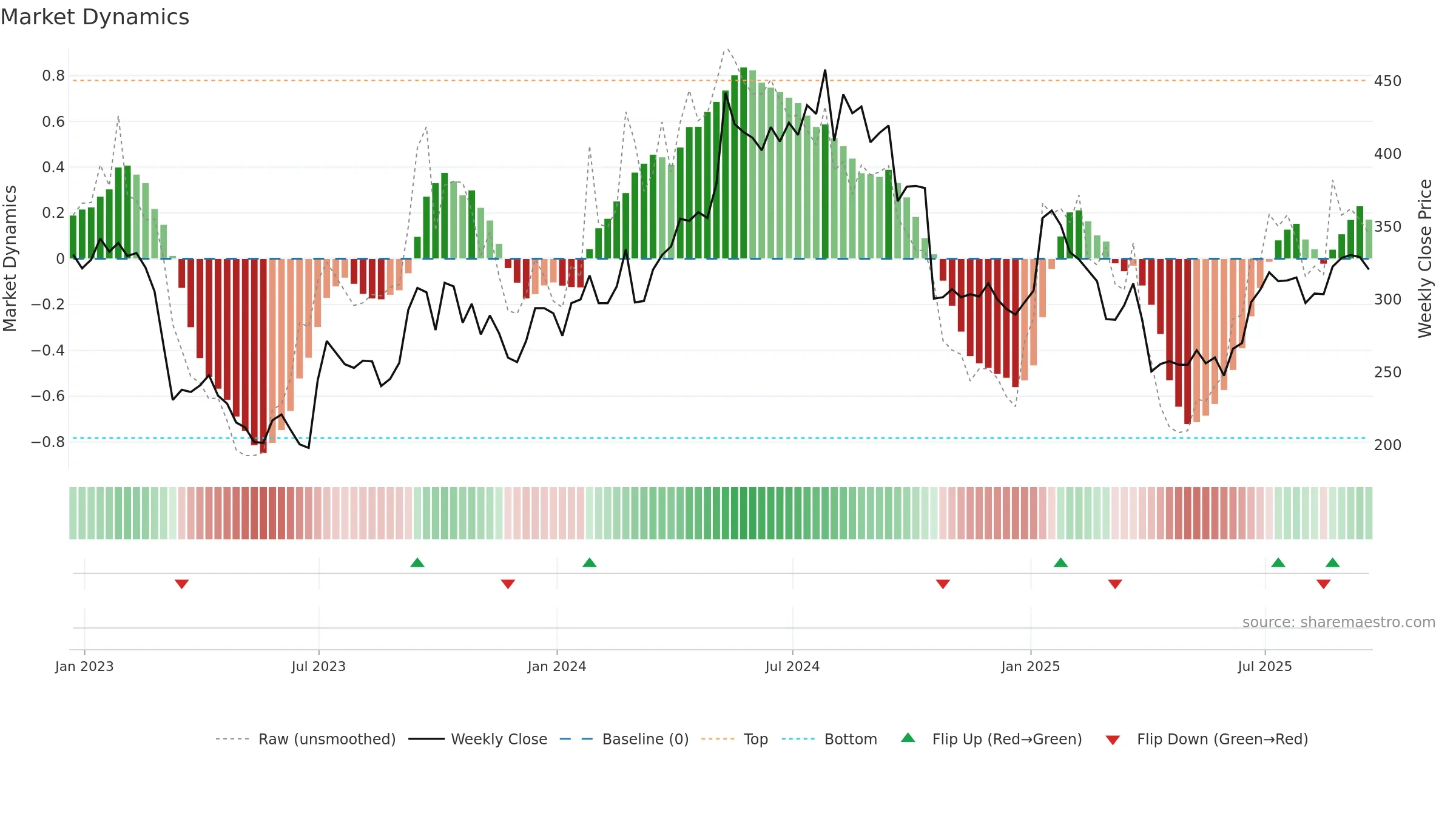The width and height of the screenshot is (1456, 819).
Task: Select green flip-up marker just after Jul 2025
Action: (x=1278, y=562)
